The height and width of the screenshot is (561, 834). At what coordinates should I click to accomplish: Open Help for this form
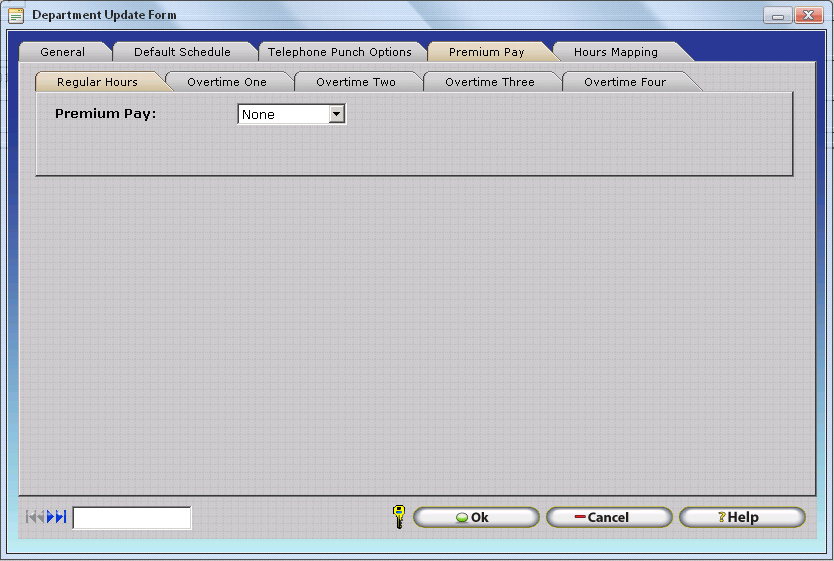click(x=741, y=517)
